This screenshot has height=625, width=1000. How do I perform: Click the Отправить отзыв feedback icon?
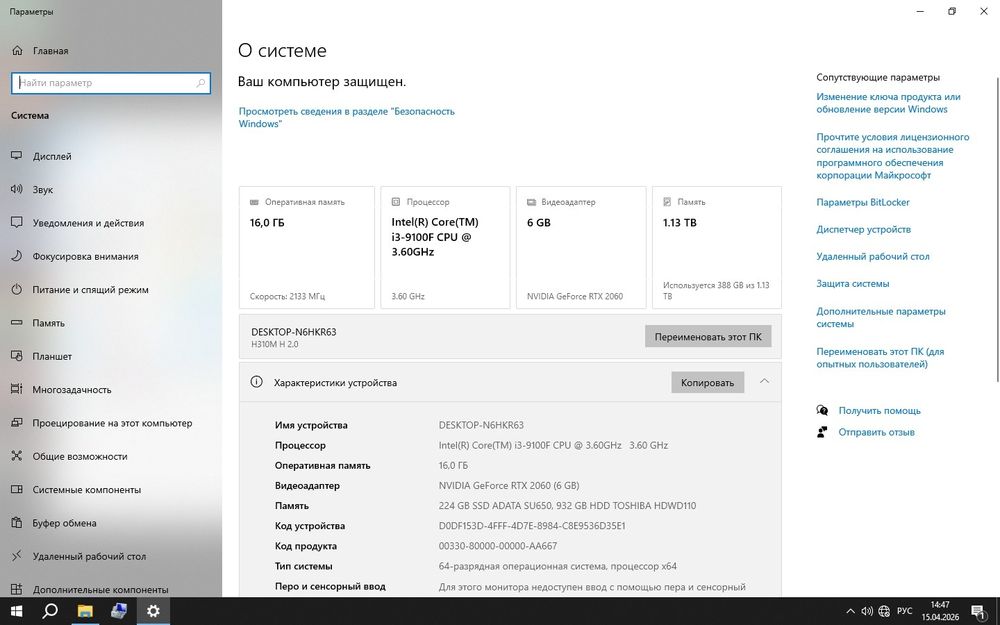[823, 432]
